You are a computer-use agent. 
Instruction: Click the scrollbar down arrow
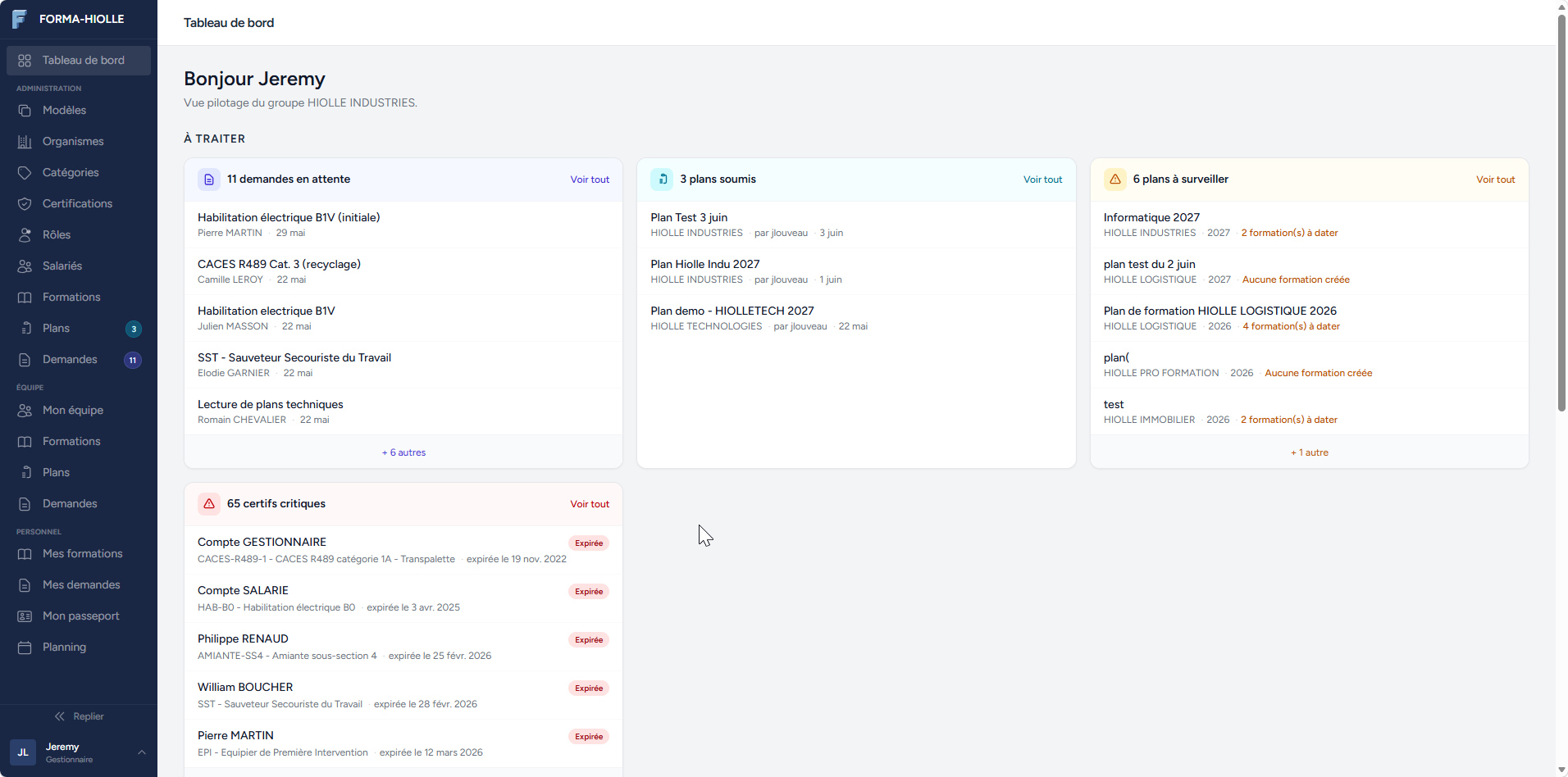click(x=1561, y=770)
